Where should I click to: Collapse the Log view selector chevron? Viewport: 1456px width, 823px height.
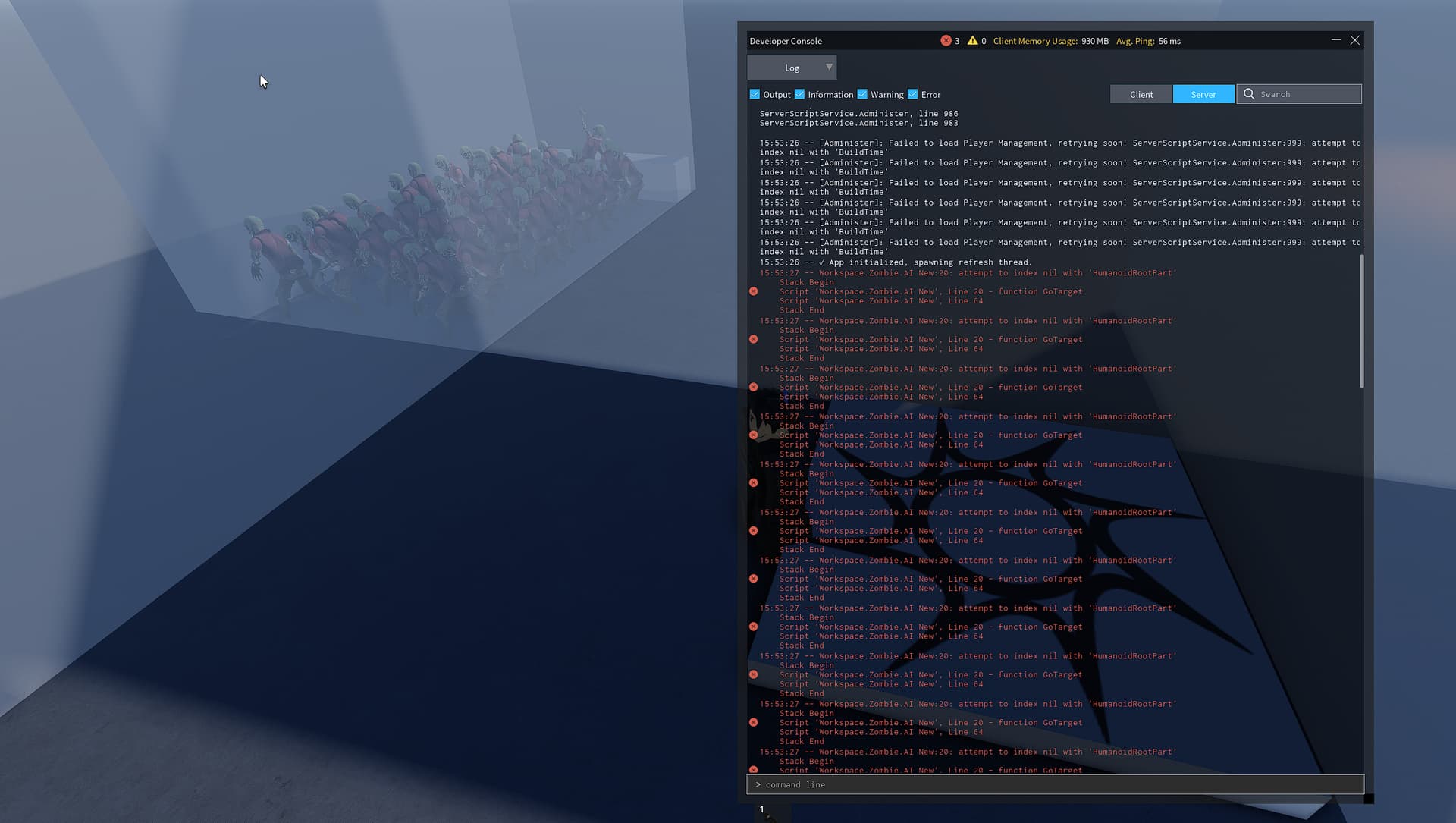[x=828, y=67]
